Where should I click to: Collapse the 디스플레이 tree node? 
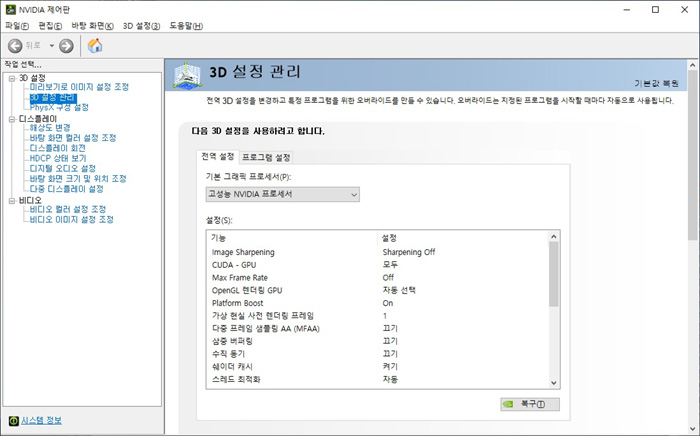[x=12, y=119]
